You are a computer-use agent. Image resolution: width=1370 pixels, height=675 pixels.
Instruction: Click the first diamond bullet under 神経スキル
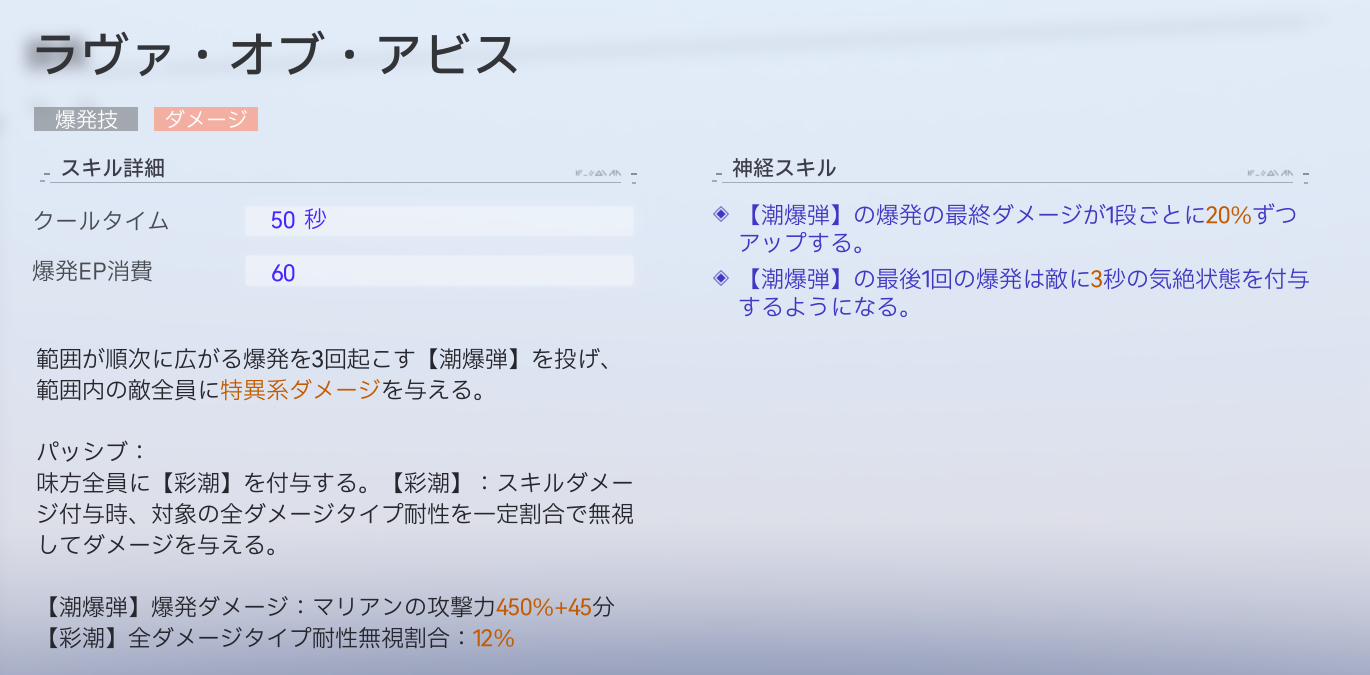(x=720, y=215)
